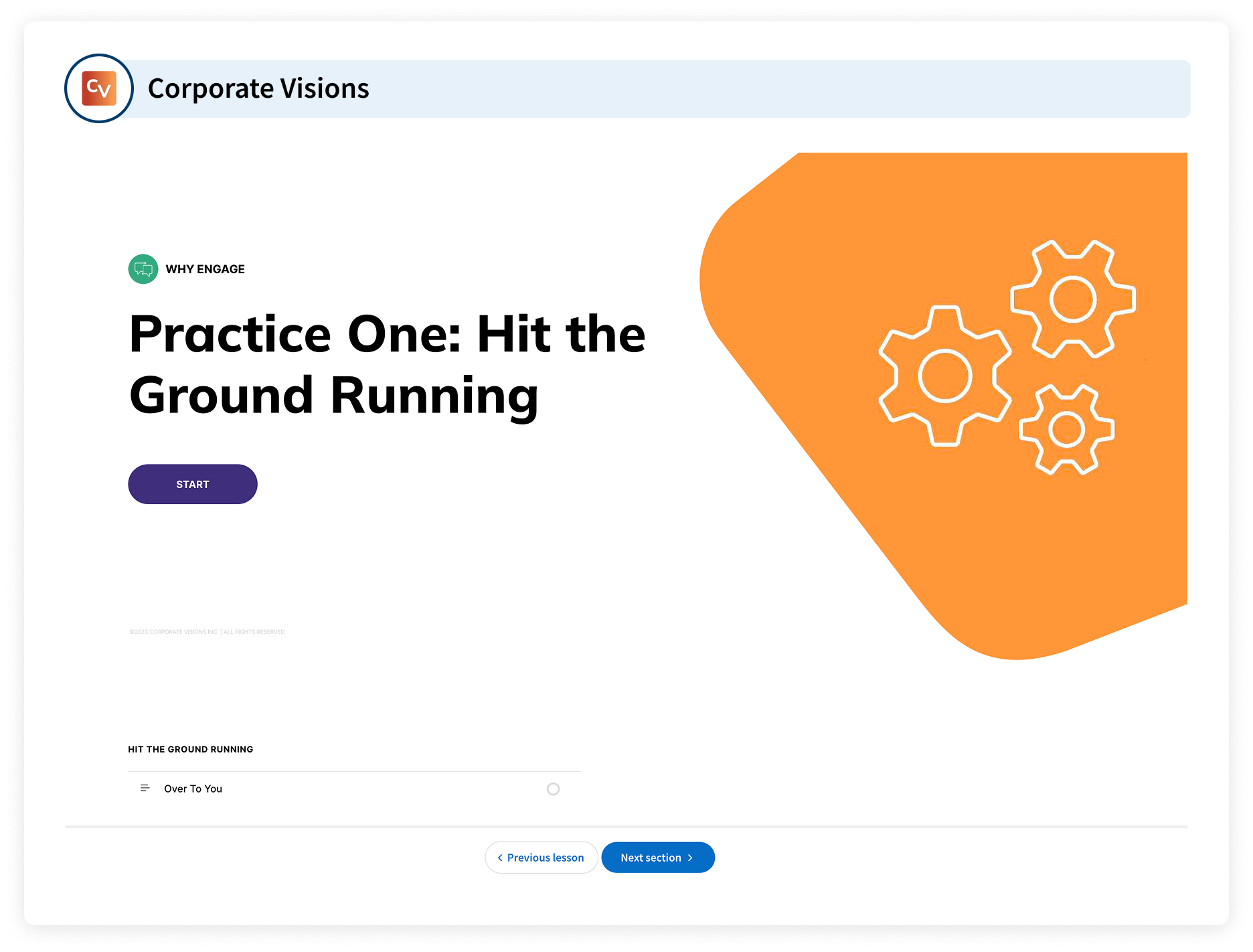
Task: Click the smallest gear at bottom right
Action: coord(1066,430)
